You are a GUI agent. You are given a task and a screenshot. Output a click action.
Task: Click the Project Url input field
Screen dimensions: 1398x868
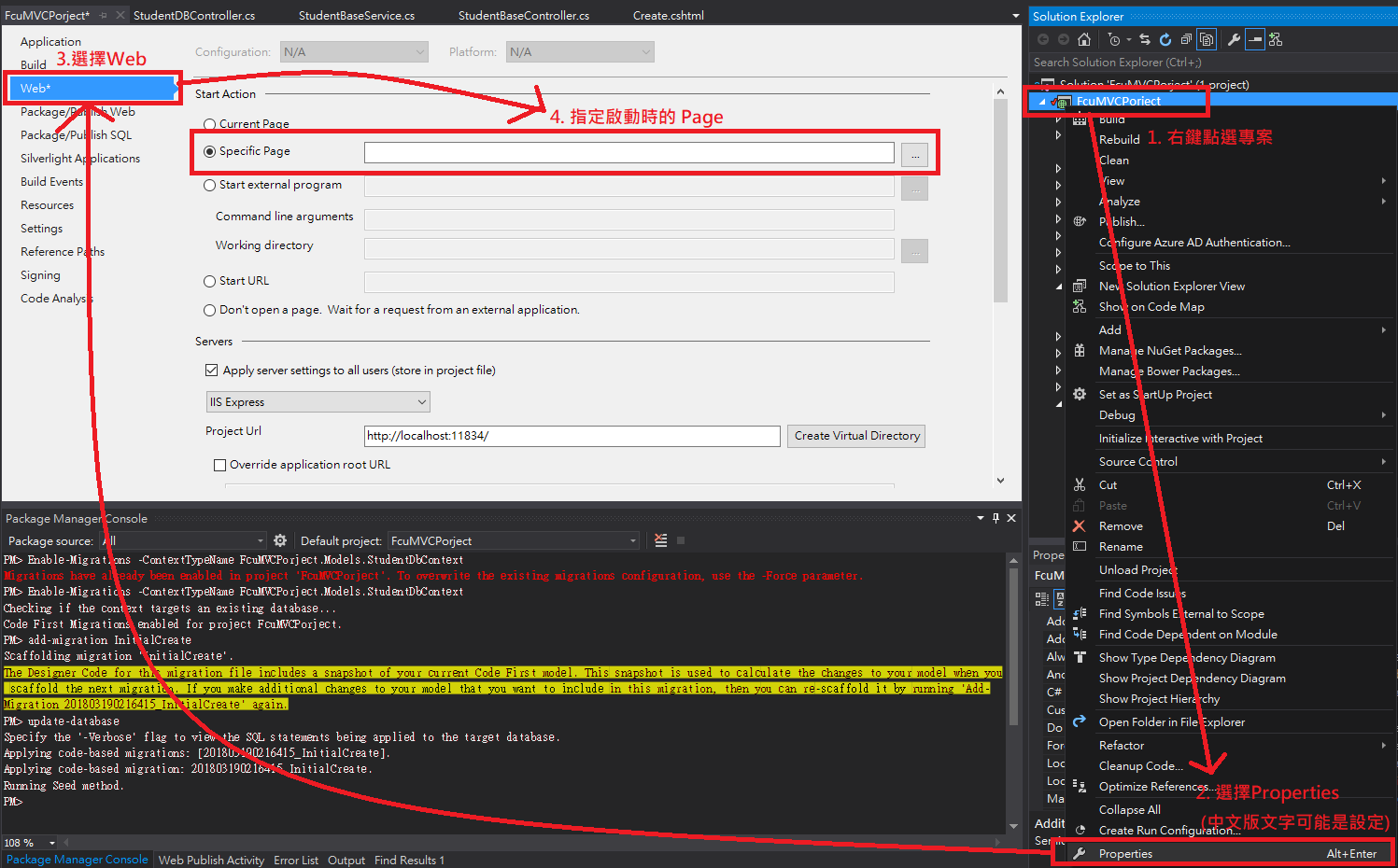pyautogui.click(x=572, y=436)
